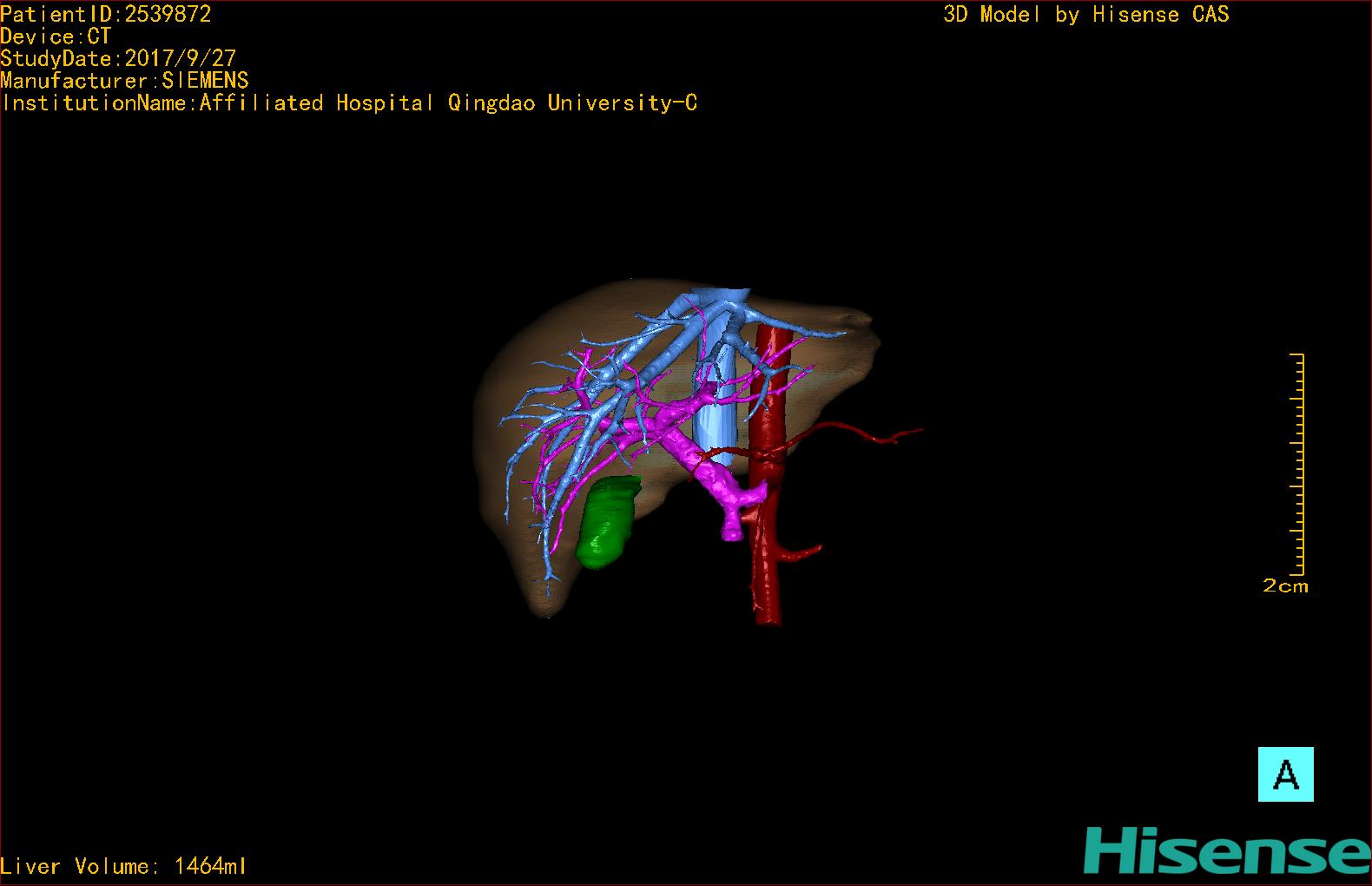1372x886 pixels.
Task: Click the Liver Volume: 1464ml readout
Action: coord(123,866)
